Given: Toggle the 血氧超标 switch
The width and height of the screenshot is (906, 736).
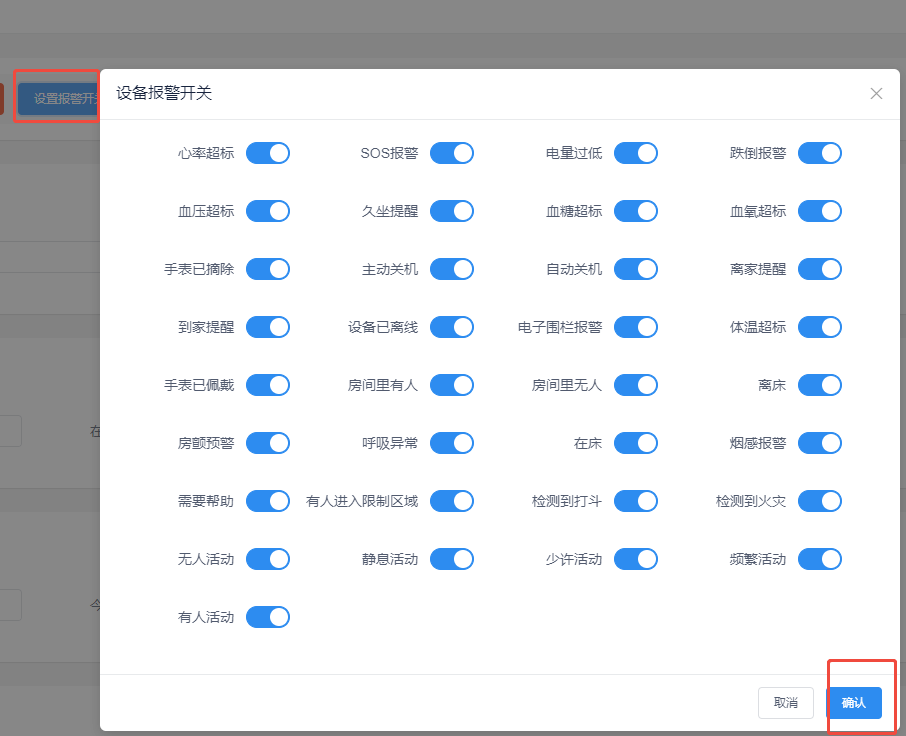Looking at the screenshot, I should tap(820, 211).
